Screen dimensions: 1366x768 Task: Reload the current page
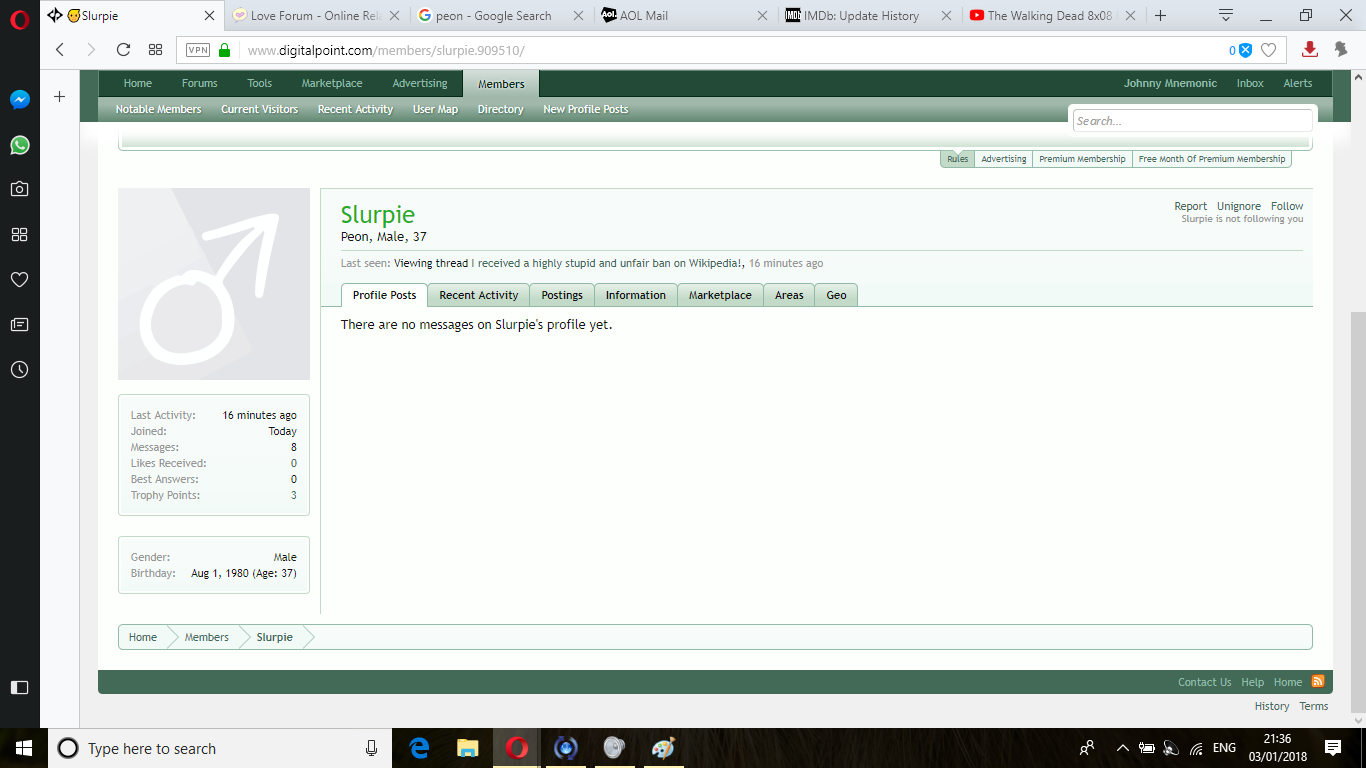click(123, 50)
